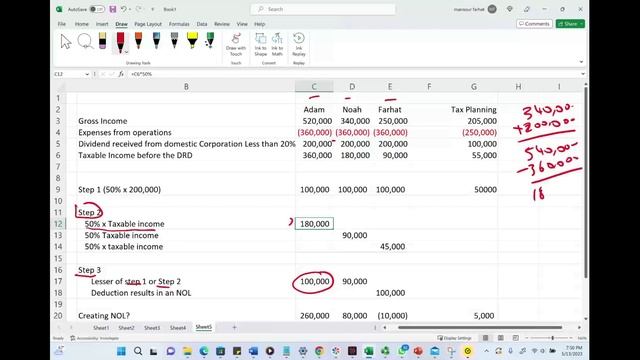Click the 'Creating NOL?' cell
The width and height of the screenshot is (640, 360).
tap(186, 316)
